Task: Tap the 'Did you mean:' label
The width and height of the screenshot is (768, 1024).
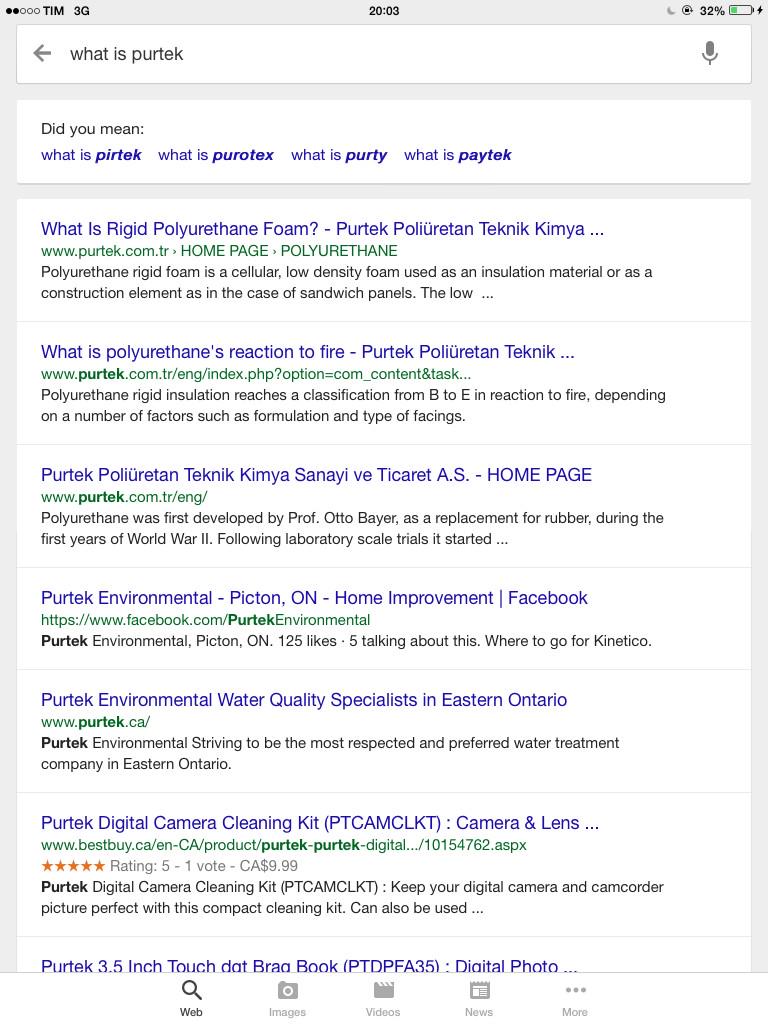Action: [x=93, y=129]
